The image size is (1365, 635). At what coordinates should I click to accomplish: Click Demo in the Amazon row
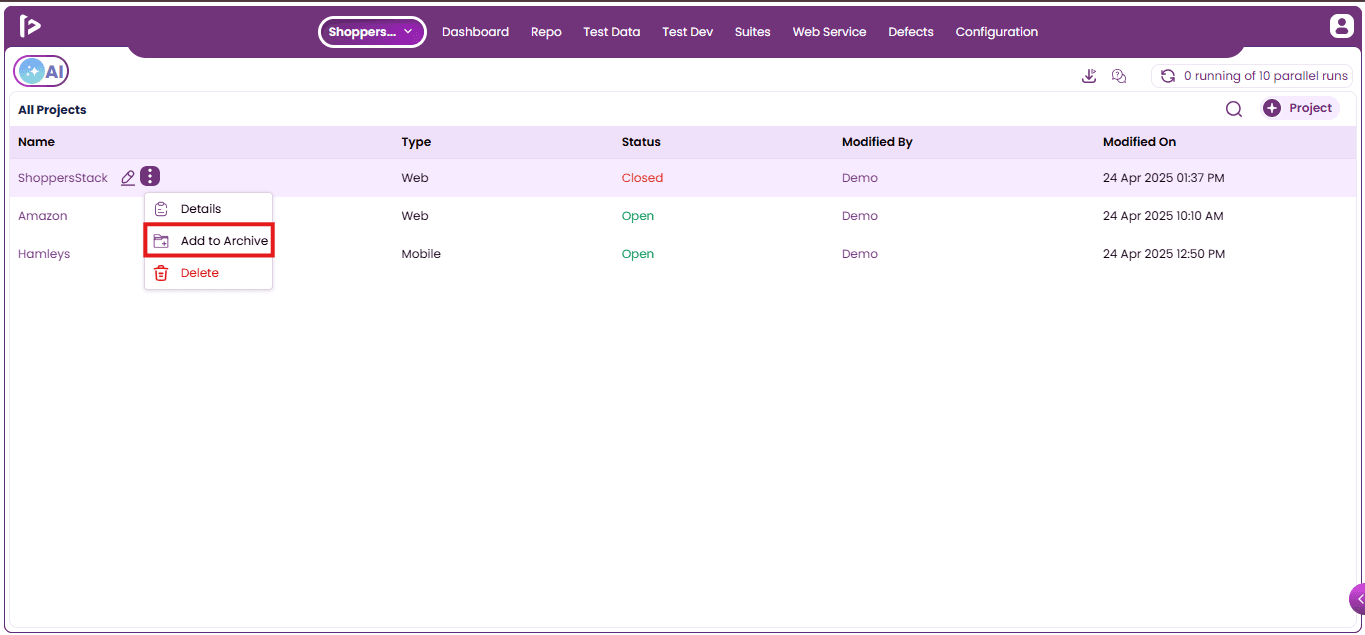pyautogui.click(x=860, y=216)
